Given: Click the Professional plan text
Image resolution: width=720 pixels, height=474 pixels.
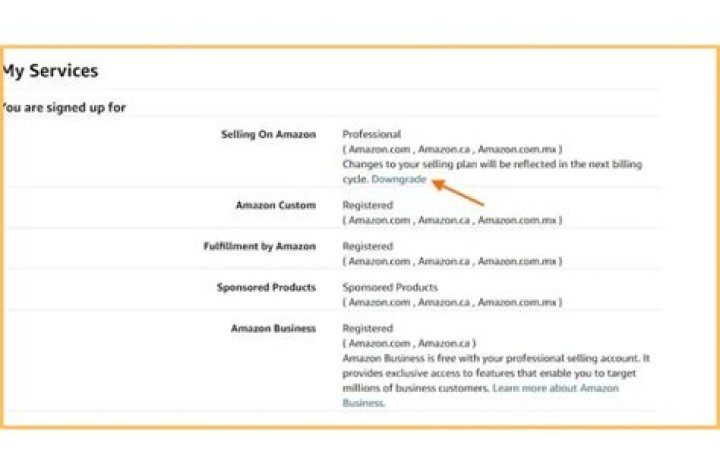Looking at the screenshot, I should pos(371,134).
